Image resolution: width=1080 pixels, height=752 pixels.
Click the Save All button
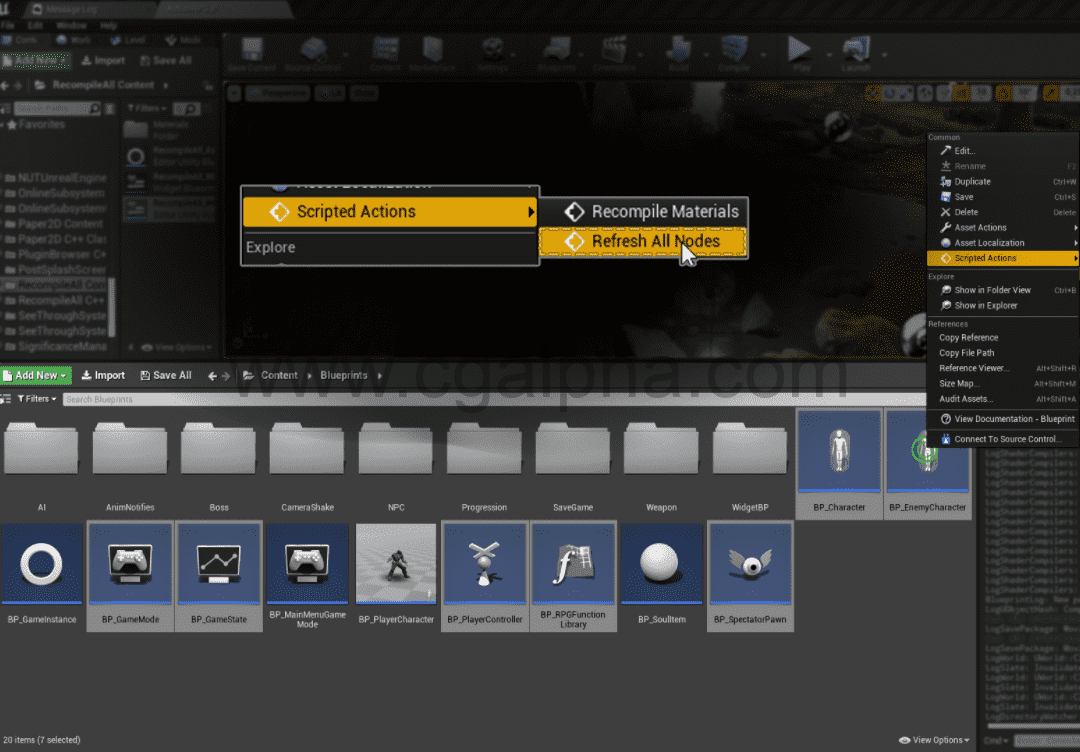click(165, 375)
